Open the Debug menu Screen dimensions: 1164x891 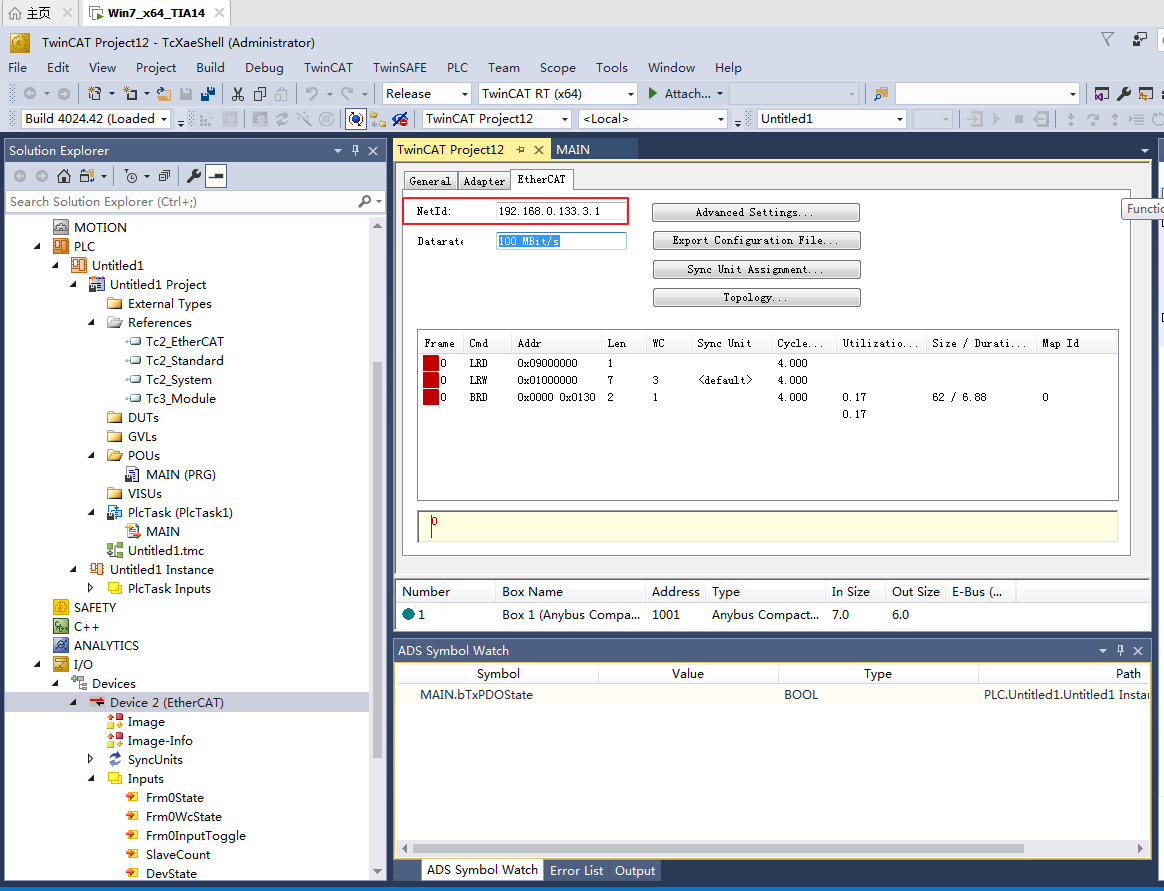(x=264, y=68)
